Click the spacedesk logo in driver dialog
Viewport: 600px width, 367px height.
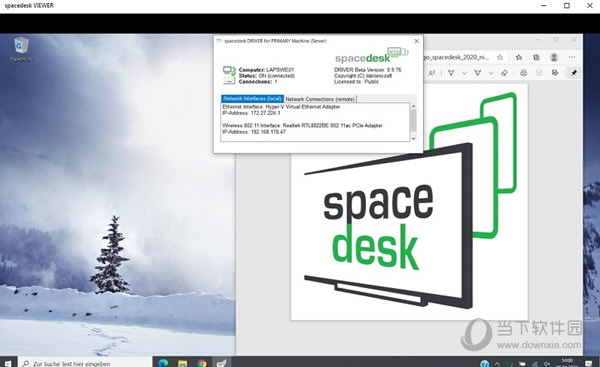(x=372, y=56)
